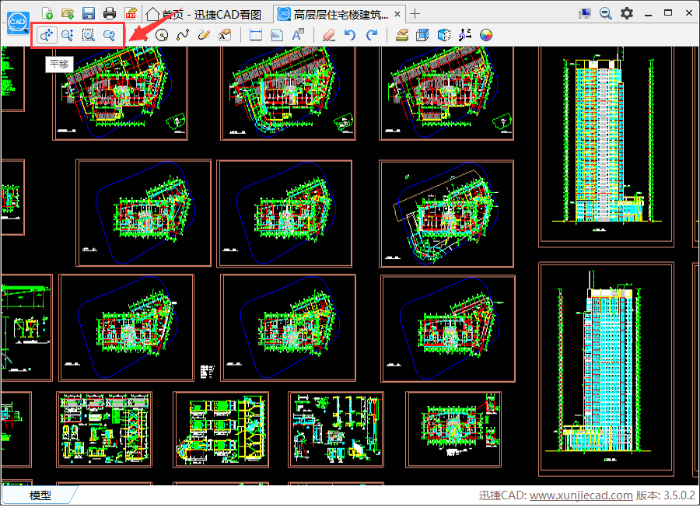Select the eraser tool
This screenshot has height=506, width=700.
[x=329, y=35]
